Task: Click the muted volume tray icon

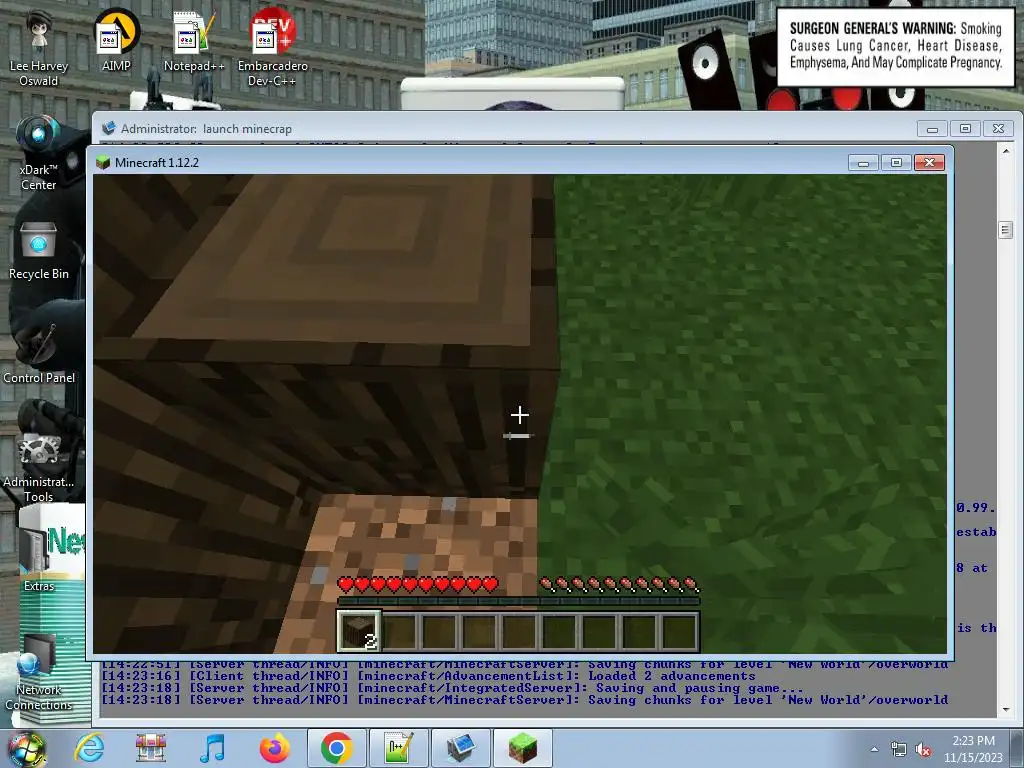Action: pos(923,749)
